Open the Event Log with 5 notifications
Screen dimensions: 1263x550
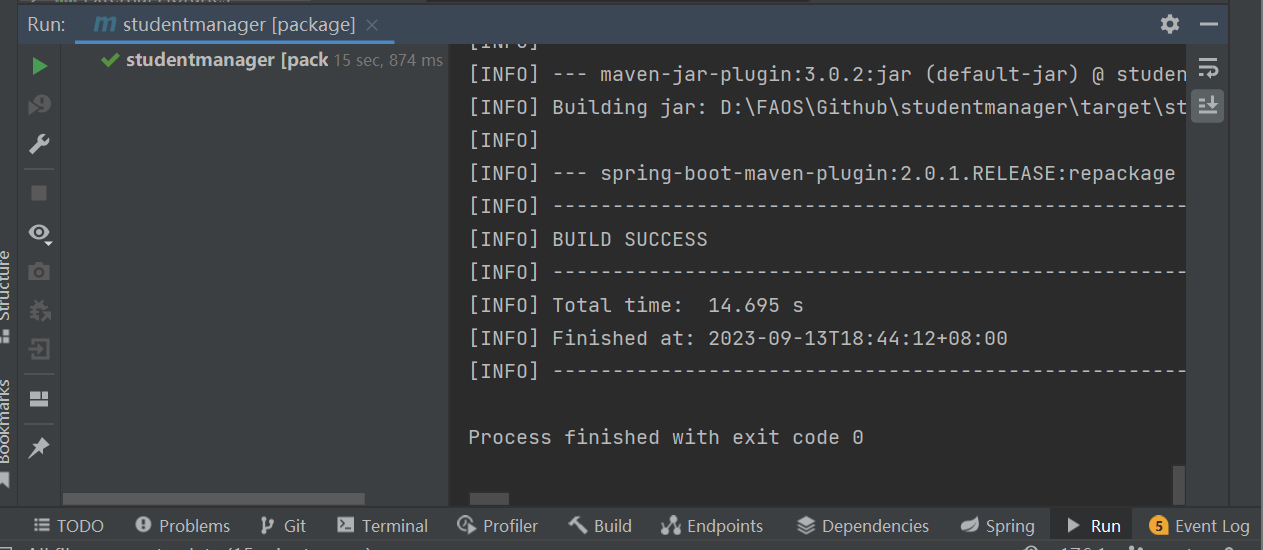(x=1200, y=526)
